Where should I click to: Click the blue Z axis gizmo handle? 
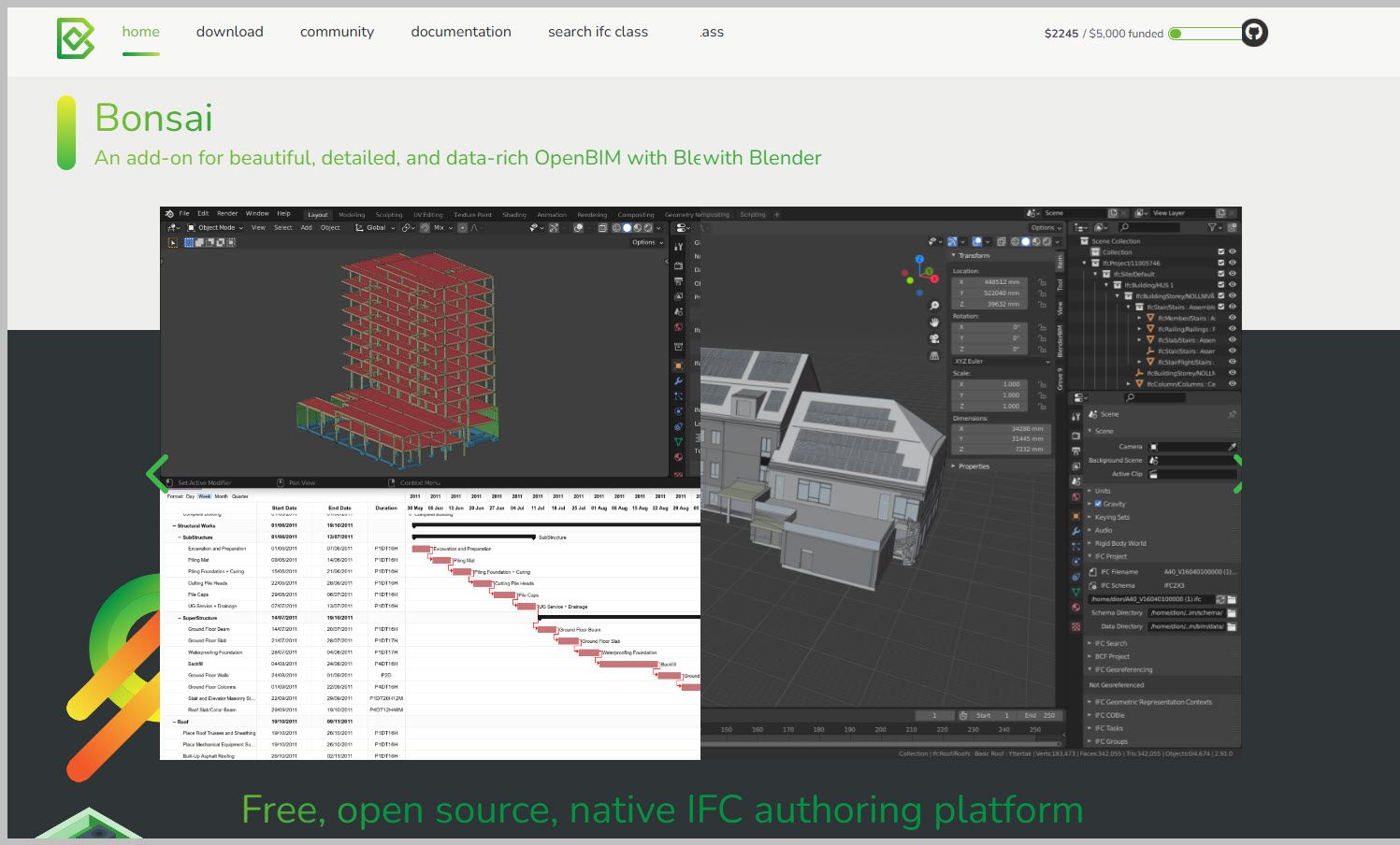919,259
